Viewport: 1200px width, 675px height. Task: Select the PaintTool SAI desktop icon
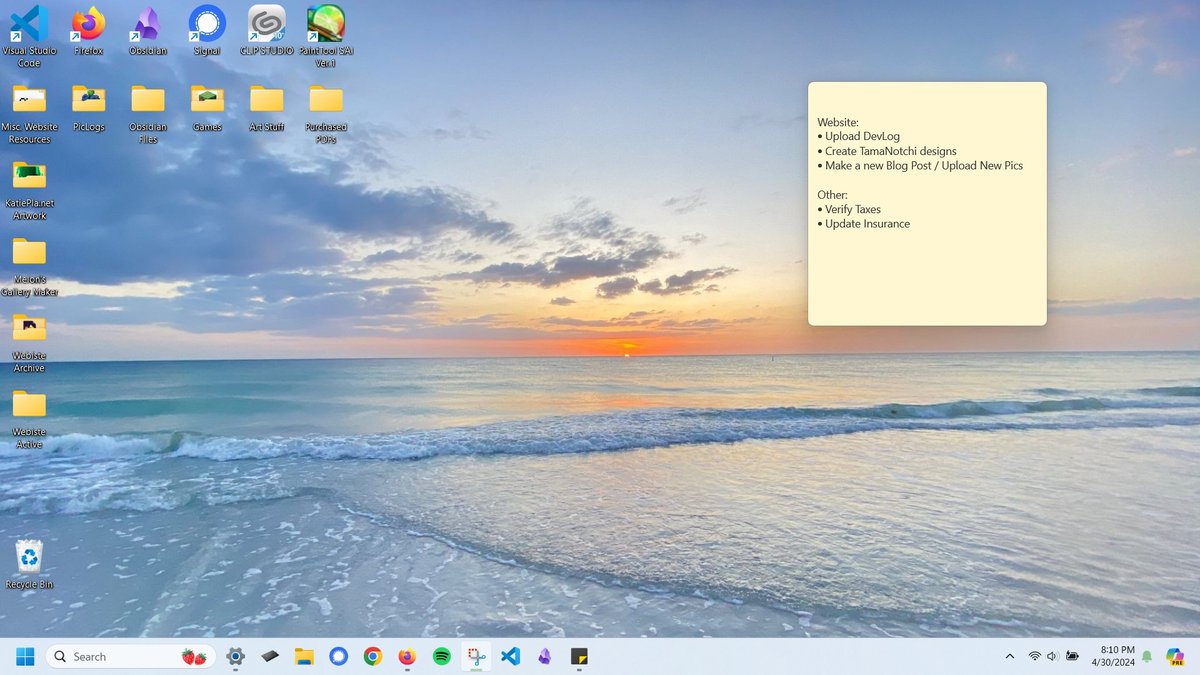click(x=326, y=24)
